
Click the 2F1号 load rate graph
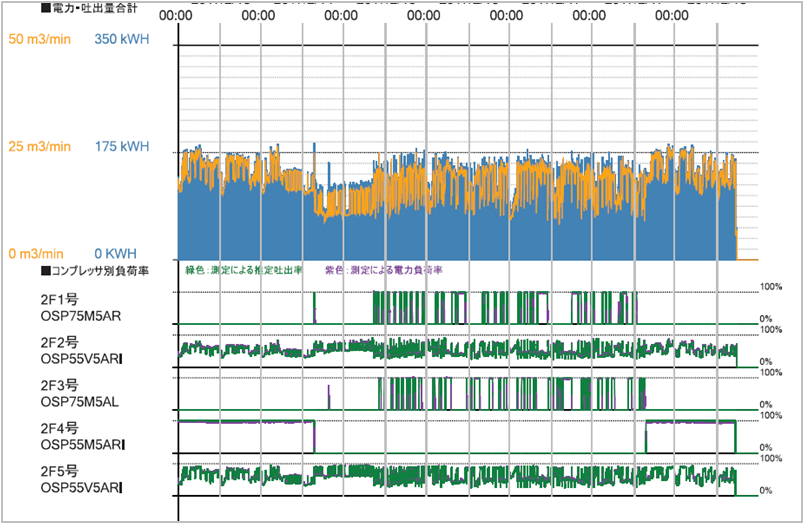[468, 308]
